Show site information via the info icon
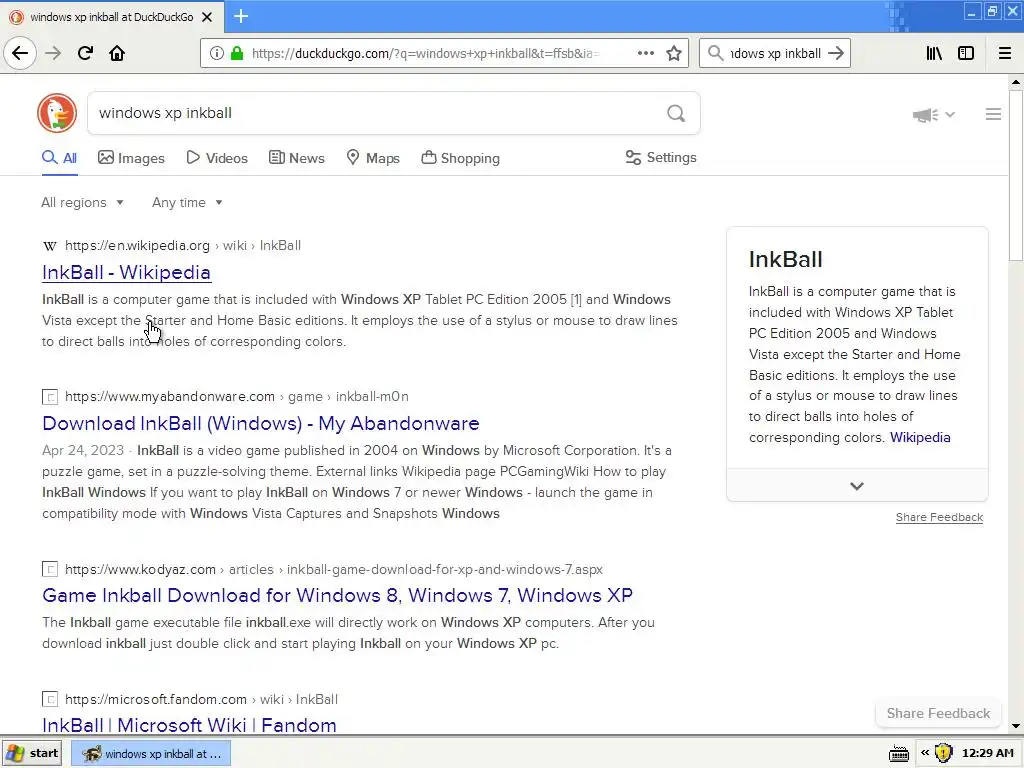The image size is (1024, 768). 217,53
